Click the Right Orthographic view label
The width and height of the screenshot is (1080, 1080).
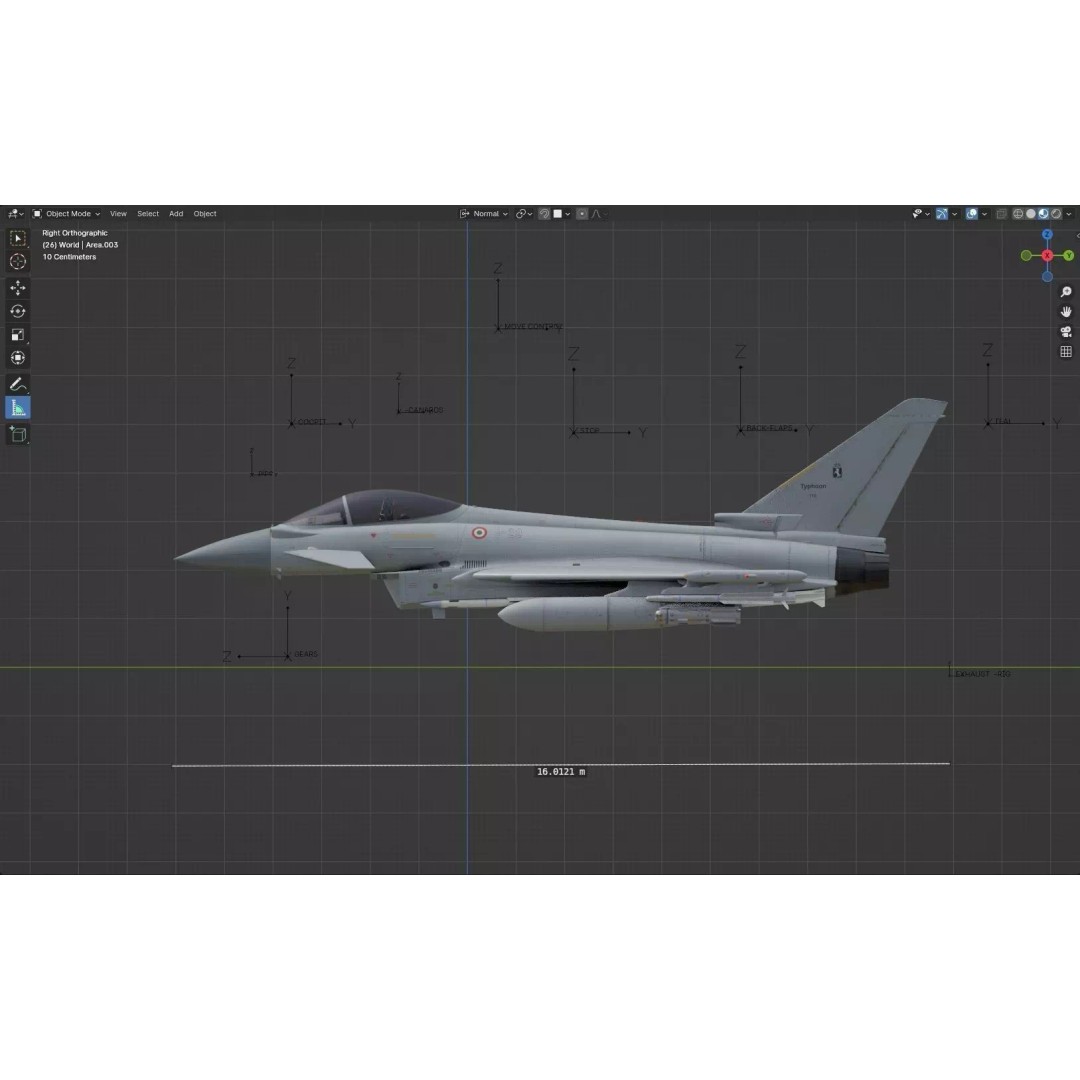pyautogui.click(x=74, y=233)
